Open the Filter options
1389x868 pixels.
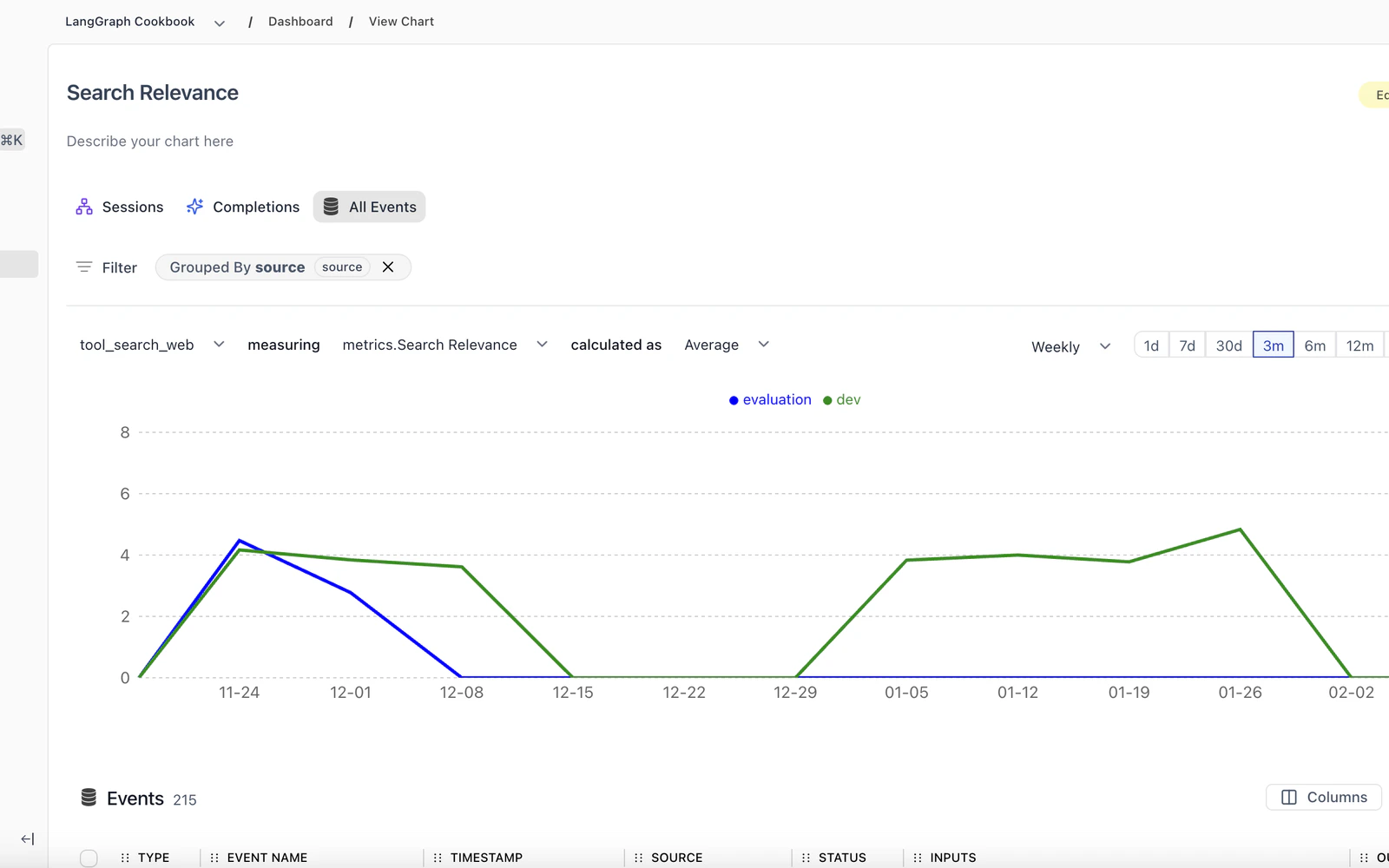pos(107,267)
